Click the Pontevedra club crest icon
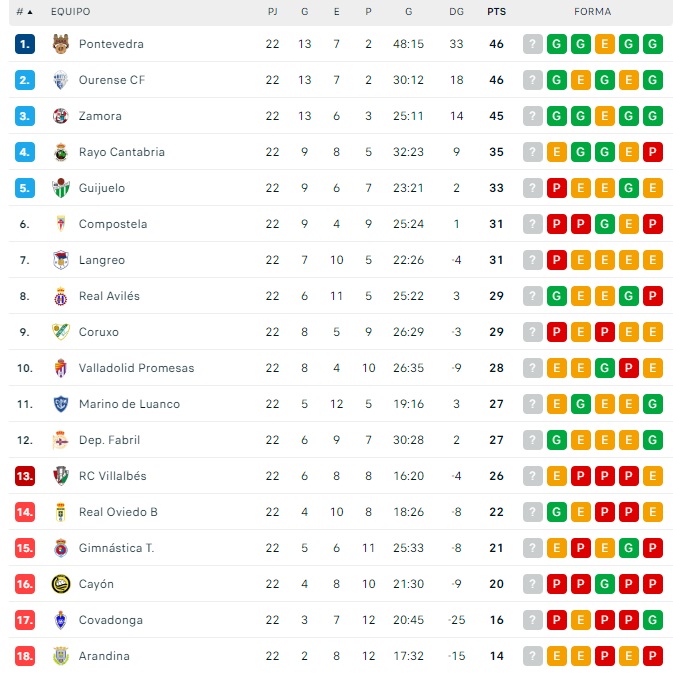The height and width of the screenshot is (673, 673). point(60,44)
